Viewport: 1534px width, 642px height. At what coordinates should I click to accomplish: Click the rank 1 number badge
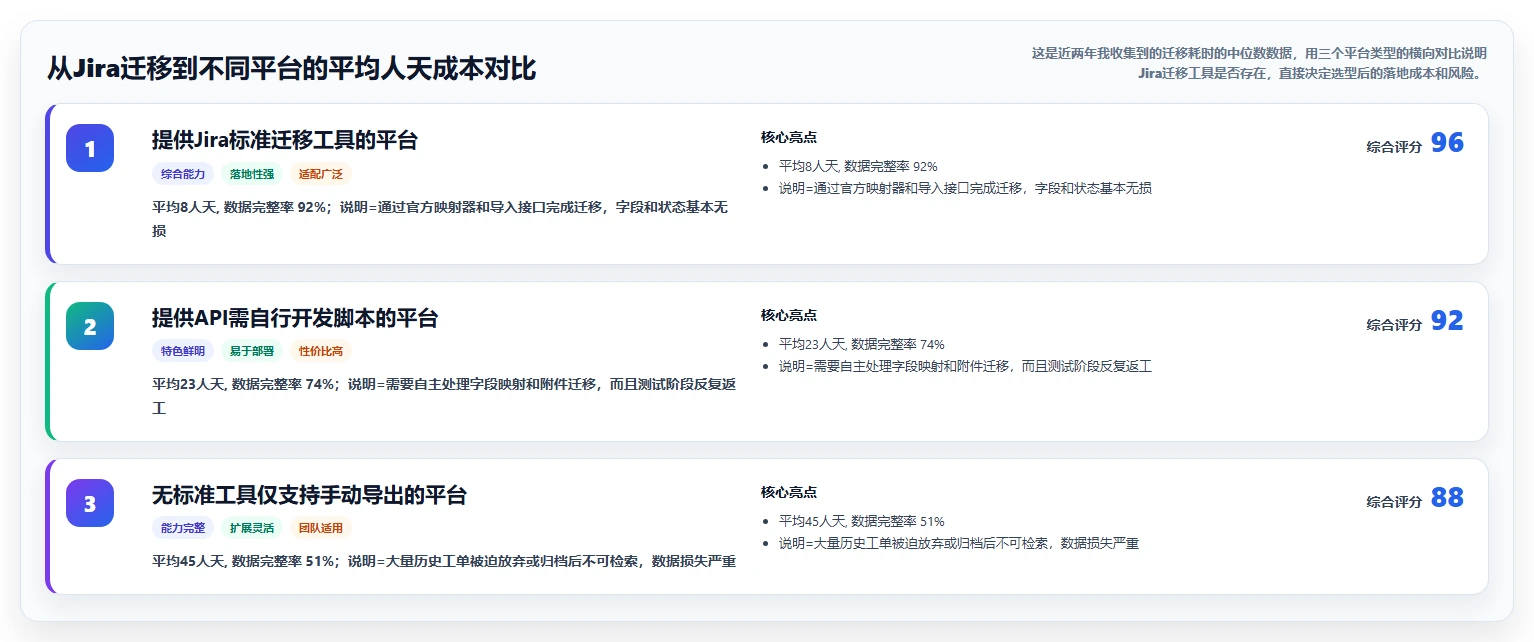click(90, 148)
